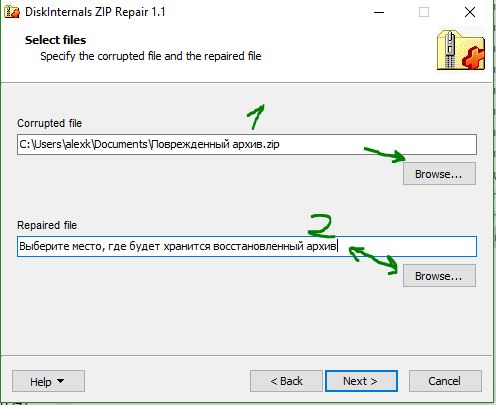This screenshot has height=405, width=496.
Task: Close the ZIP Repair window
Action: tap(470, 12)
